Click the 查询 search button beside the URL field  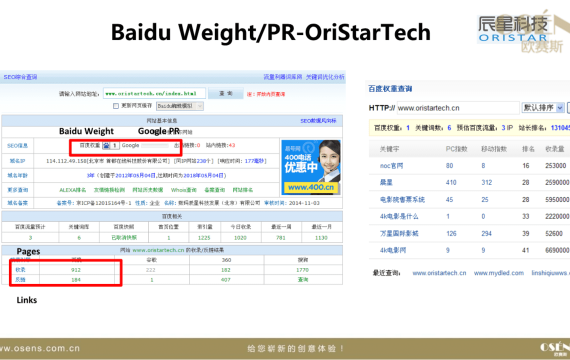226,93
